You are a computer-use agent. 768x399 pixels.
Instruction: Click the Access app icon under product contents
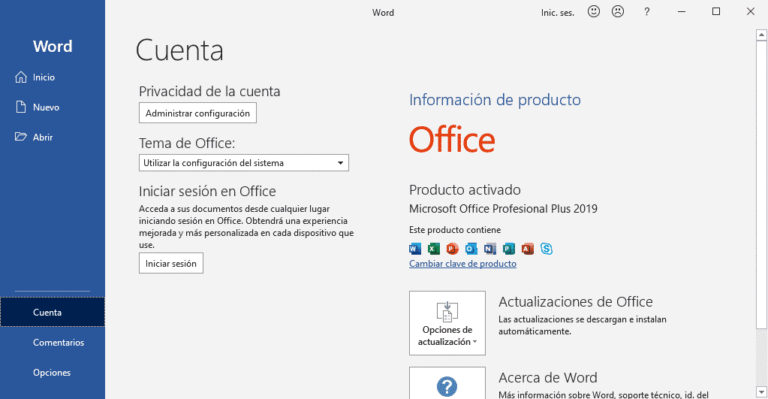(528, 249)
